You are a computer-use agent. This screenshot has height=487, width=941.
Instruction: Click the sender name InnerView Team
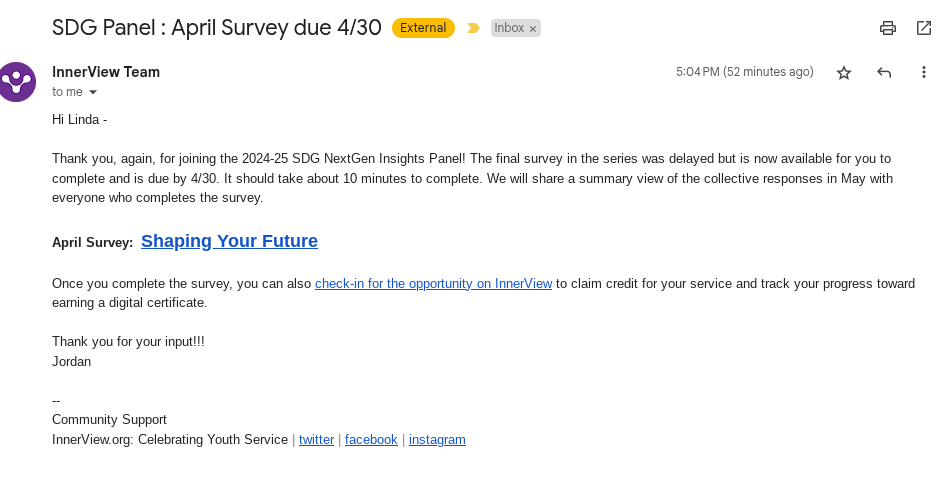(x=106, y=72)
